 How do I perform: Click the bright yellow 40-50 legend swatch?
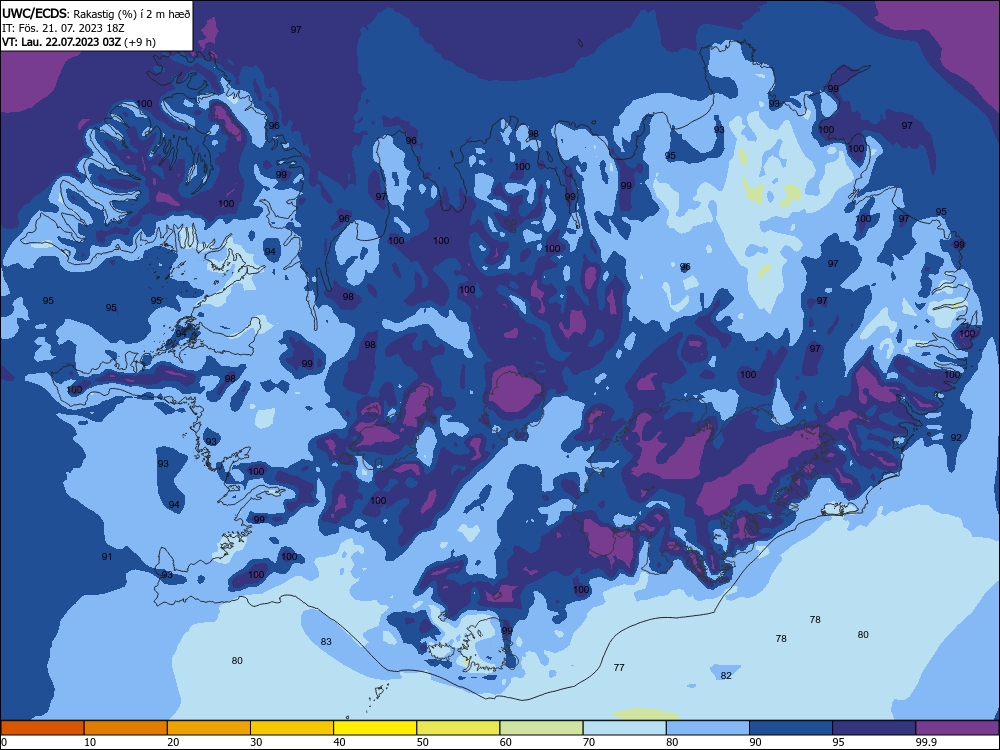tap(375, 728)
